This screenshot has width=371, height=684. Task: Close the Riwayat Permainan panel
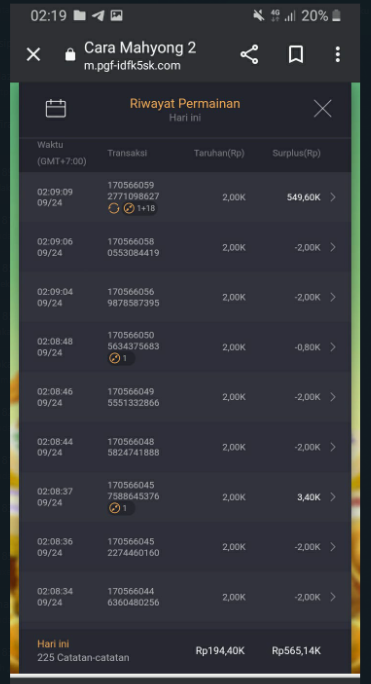(323, 109)
